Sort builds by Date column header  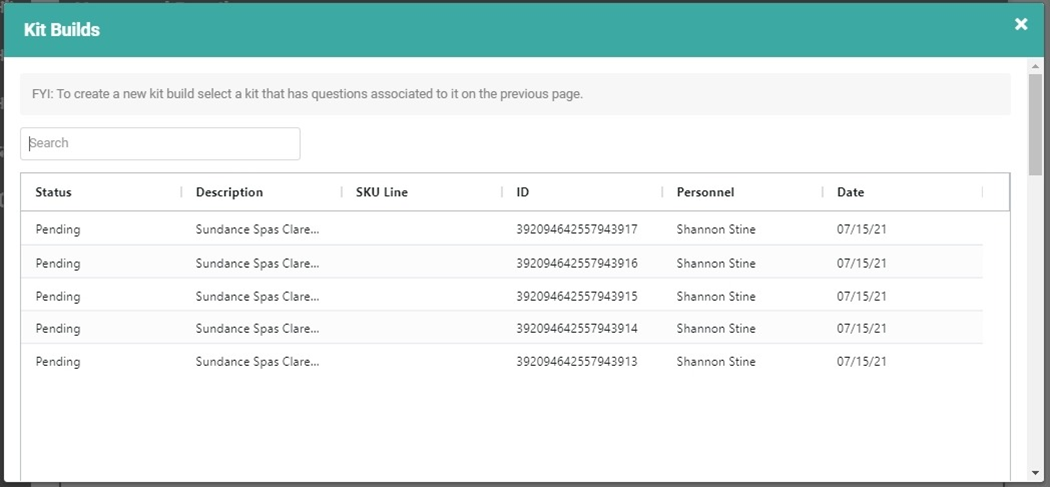coord(850,192)
